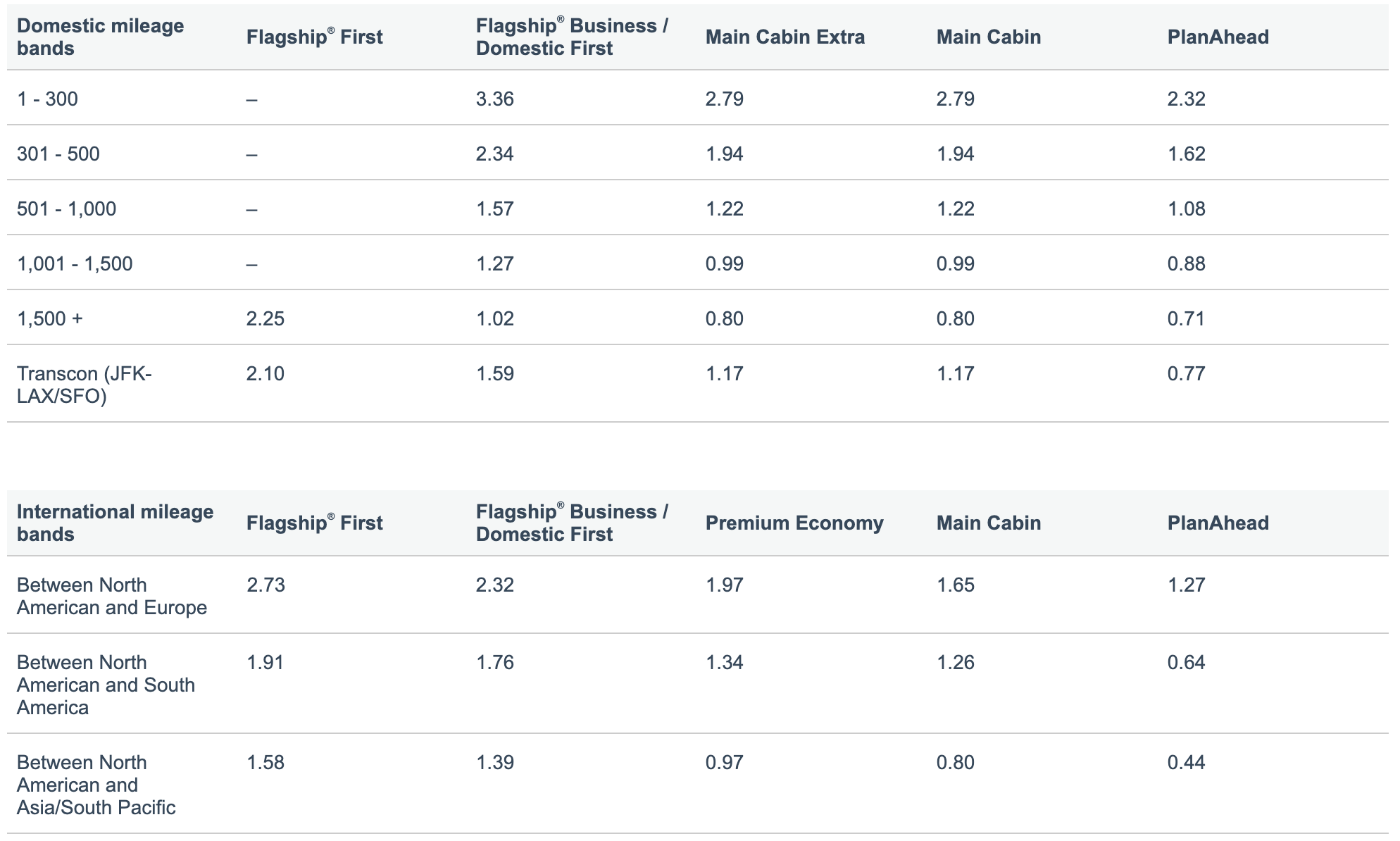Click the 1,500 + mileage band label

[50, 318]
